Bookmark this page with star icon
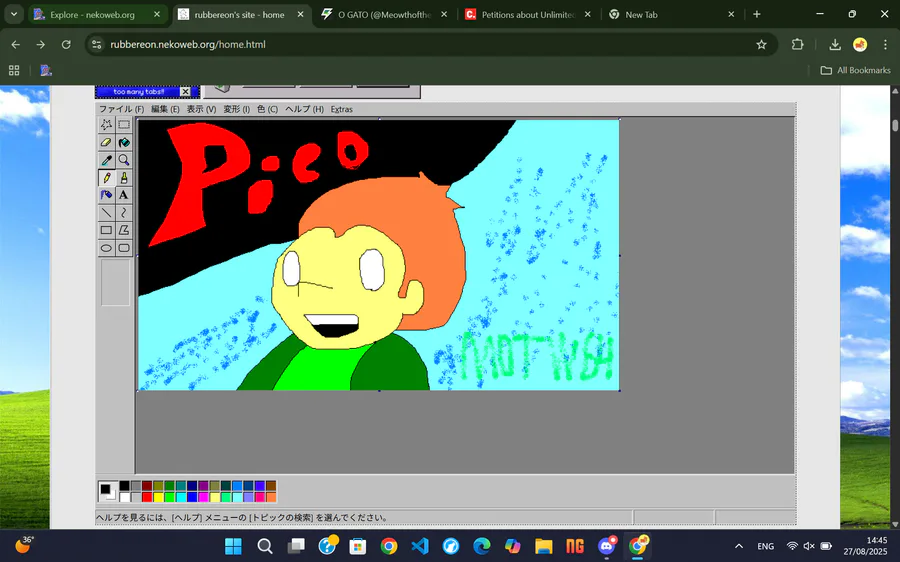 tap(761, 44)
